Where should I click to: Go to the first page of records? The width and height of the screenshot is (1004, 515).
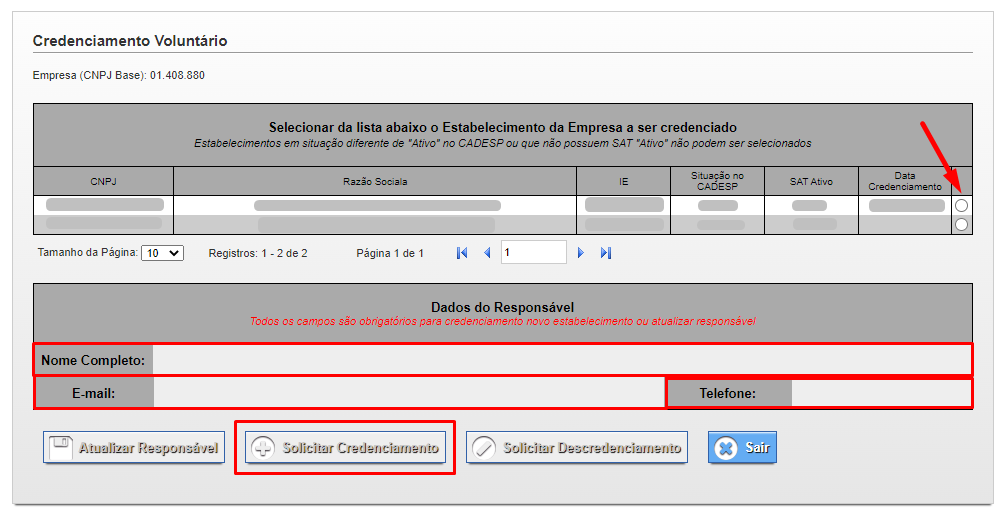click(462, 253)
